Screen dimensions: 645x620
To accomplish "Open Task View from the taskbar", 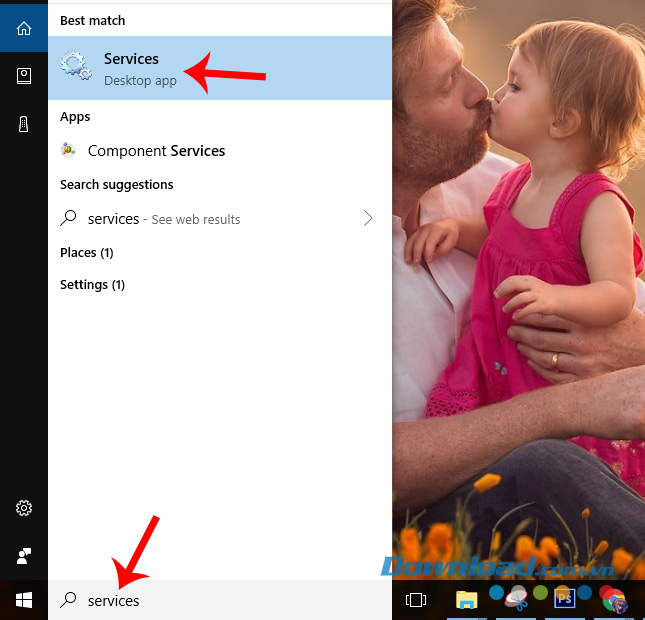I will (416, 600).
